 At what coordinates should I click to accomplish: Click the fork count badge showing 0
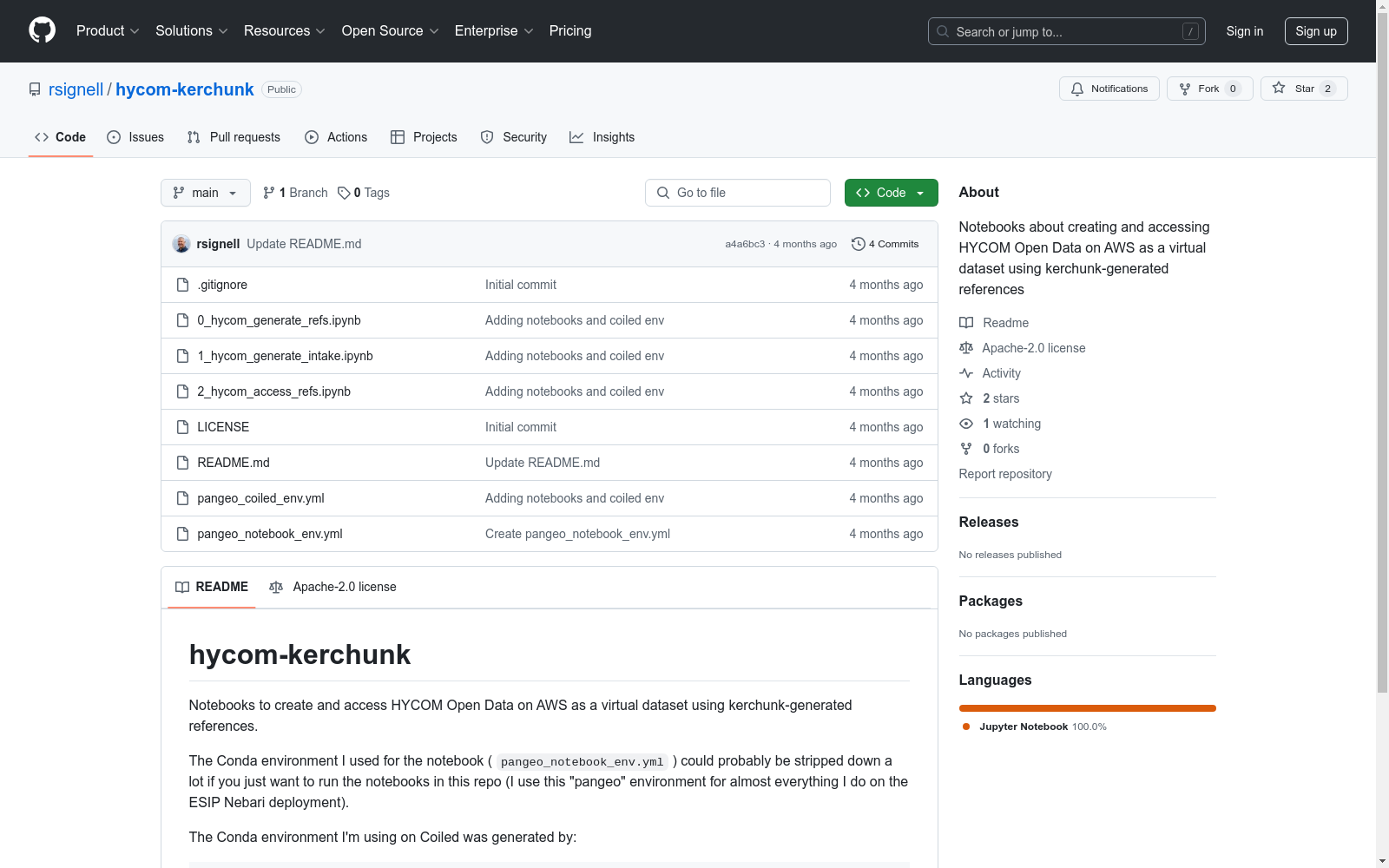pos(1233,89)
